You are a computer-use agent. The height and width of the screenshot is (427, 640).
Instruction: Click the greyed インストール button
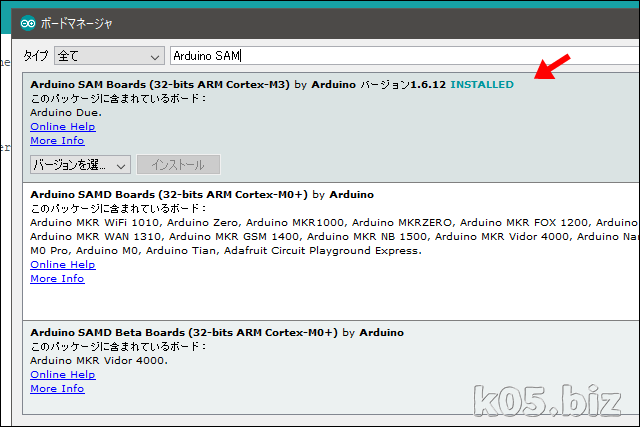click(178, 165)
